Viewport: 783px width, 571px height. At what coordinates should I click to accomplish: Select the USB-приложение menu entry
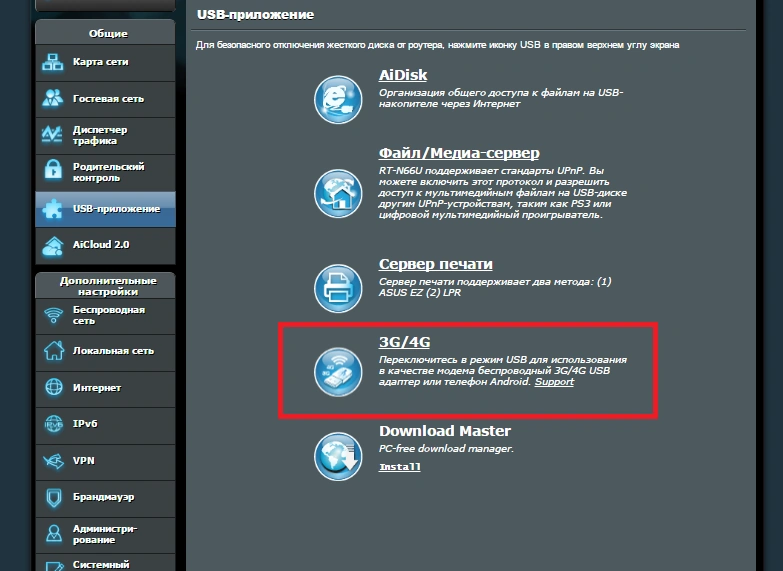(105, 209)
